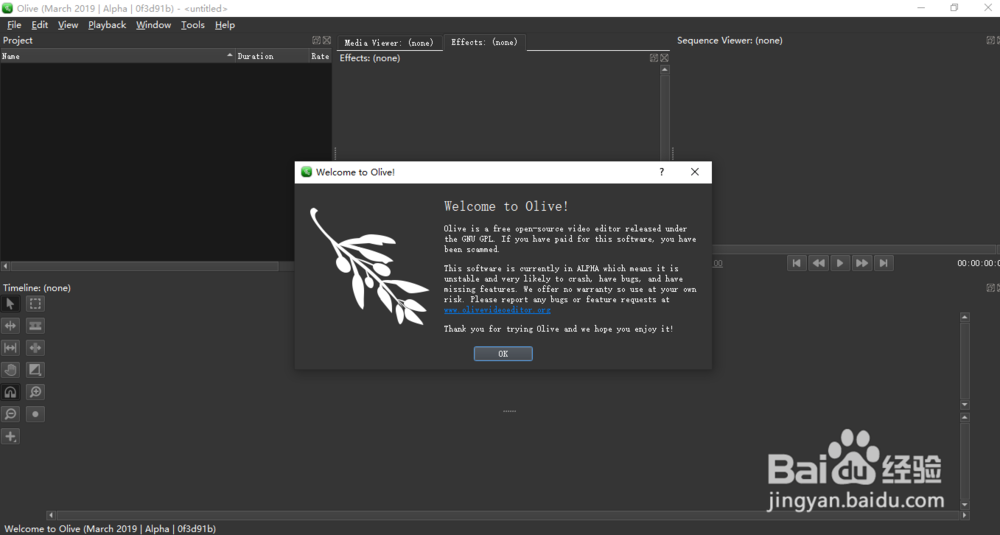
Task: Switch to Media Viewer tab
Action: [x=389, y=43]
